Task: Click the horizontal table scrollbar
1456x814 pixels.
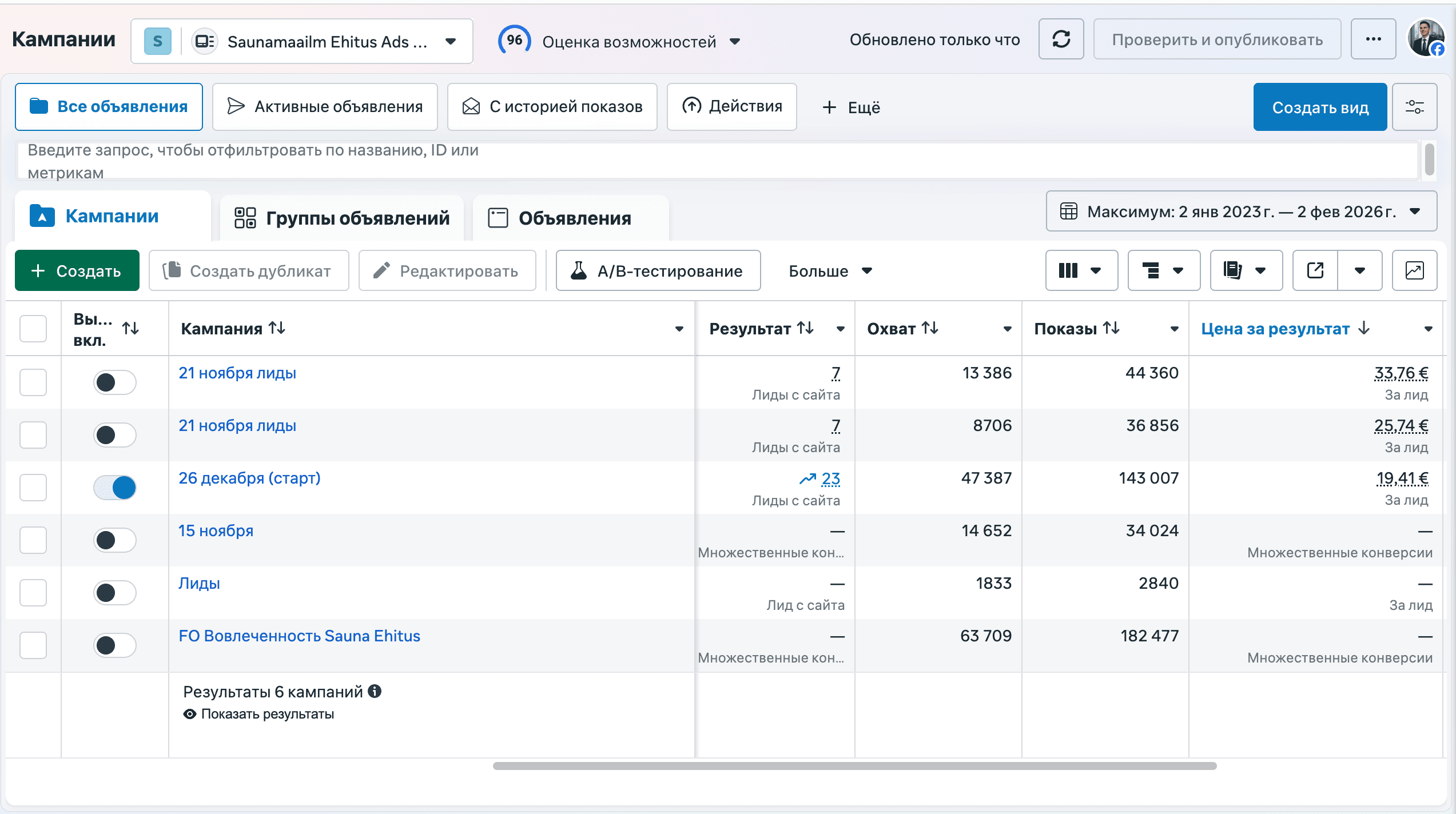Action: coord(854,766)
